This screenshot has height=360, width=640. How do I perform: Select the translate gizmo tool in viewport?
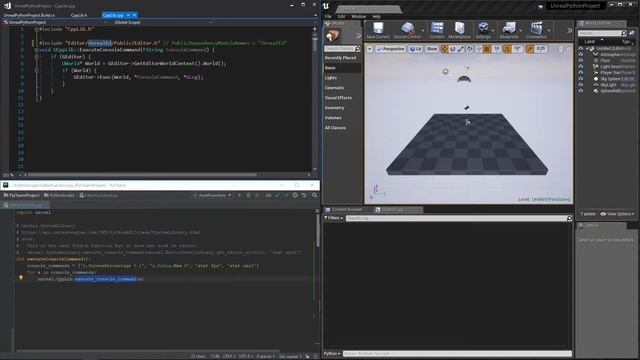click(x=444, y=49)
